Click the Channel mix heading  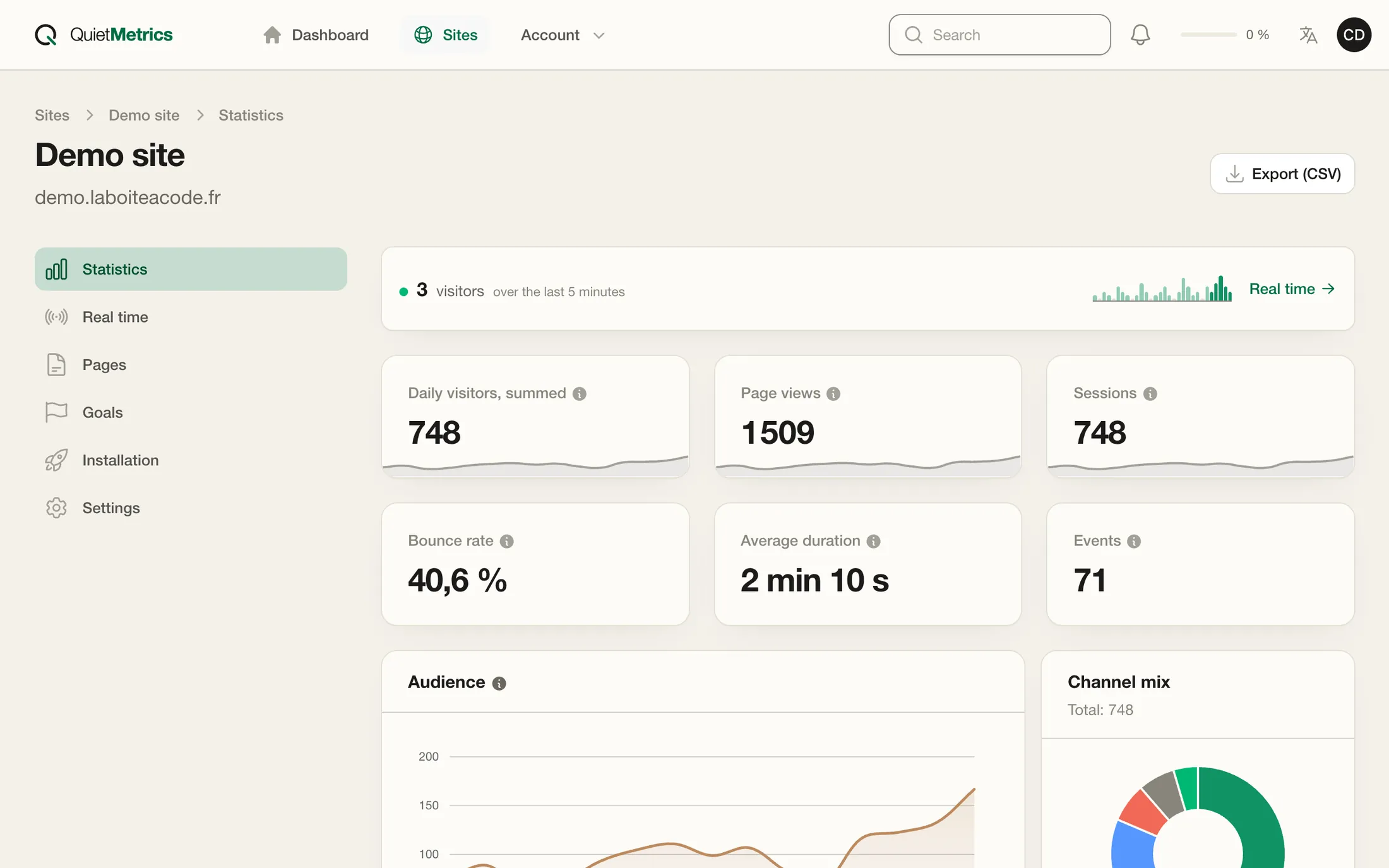pyautogui.click(x=1118, y=682)
